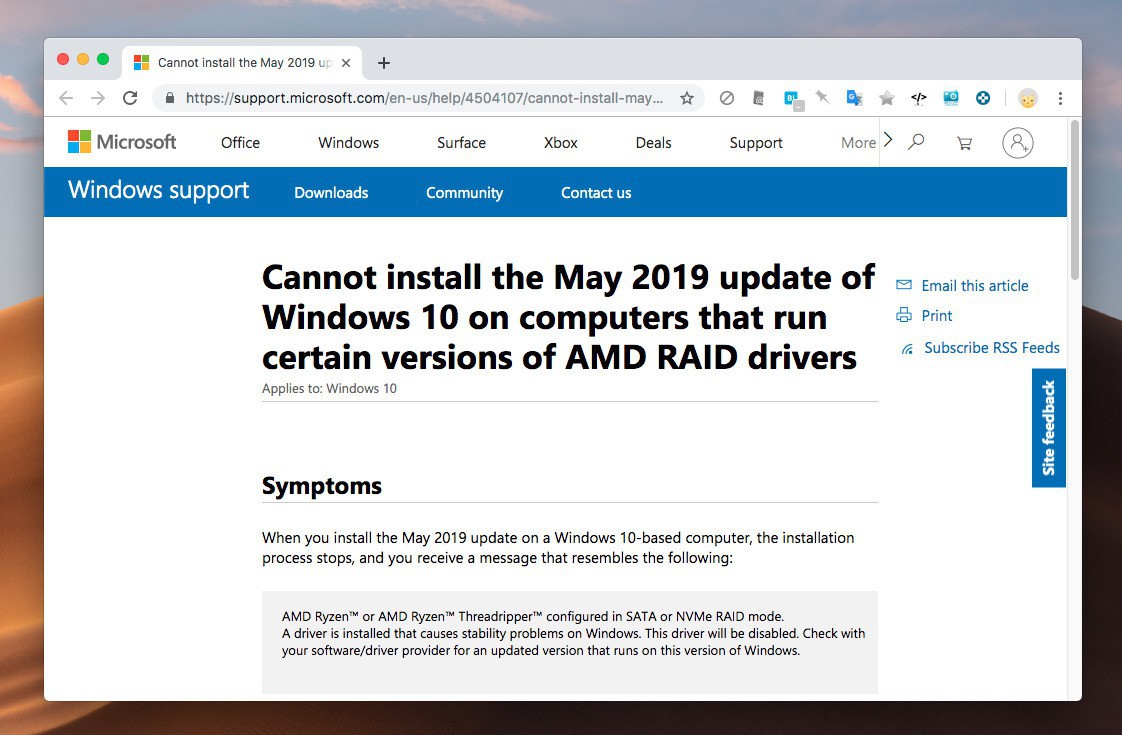Click the RSS icon beside Subscribe RSS Feeds
This screenshot has height=735, width=1122.
tap(907, 349)
